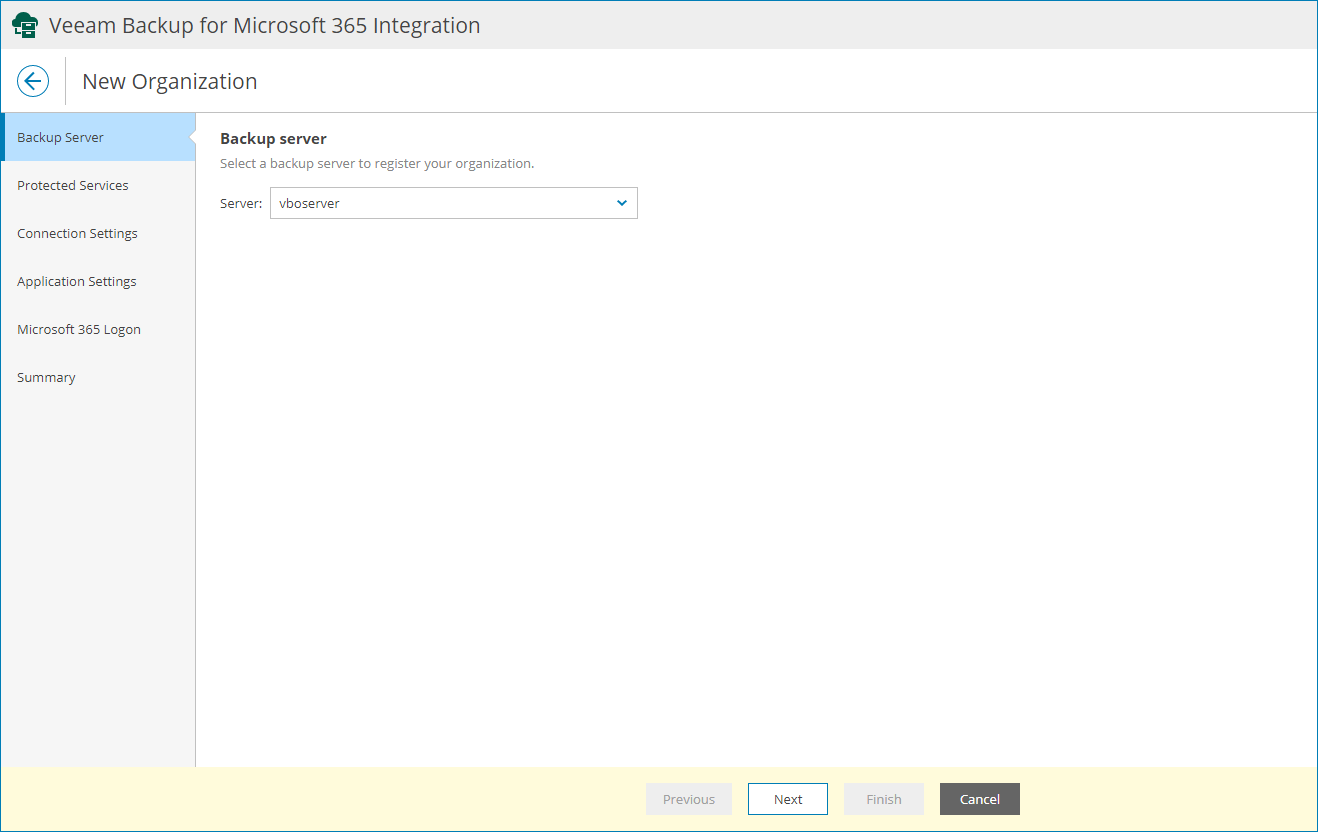Expand the Server dropdown arrow

(x=622, y=203)
